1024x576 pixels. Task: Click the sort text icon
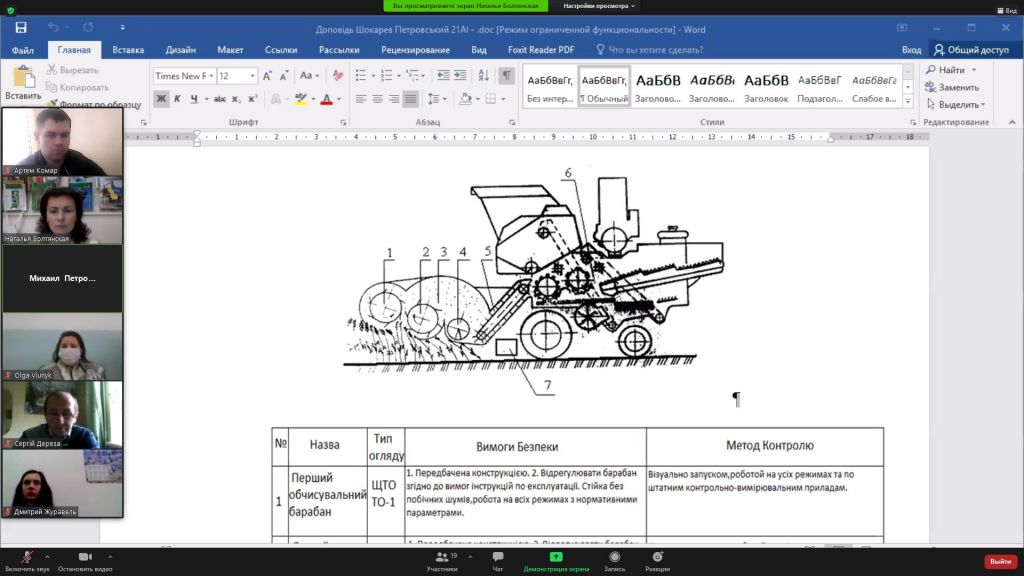click(x=483, y=76)
